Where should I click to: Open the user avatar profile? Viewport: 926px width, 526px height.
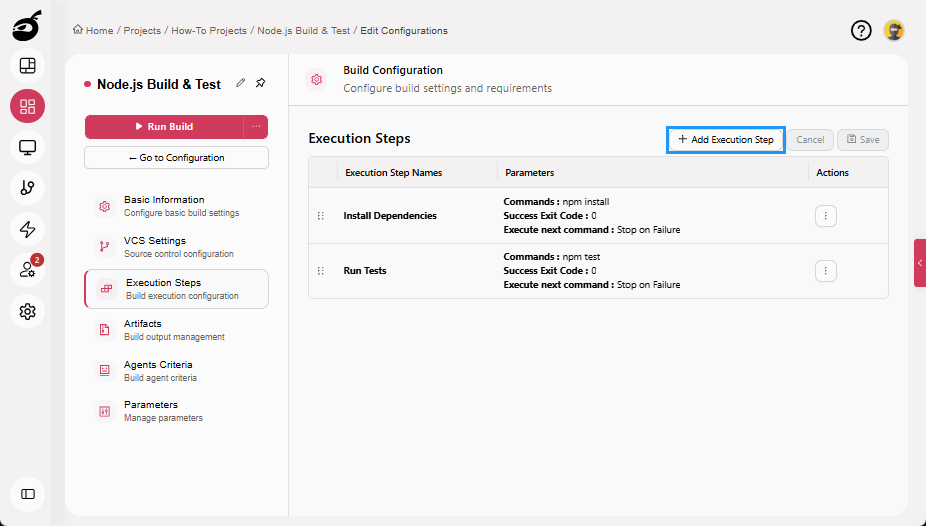[894, 30]
